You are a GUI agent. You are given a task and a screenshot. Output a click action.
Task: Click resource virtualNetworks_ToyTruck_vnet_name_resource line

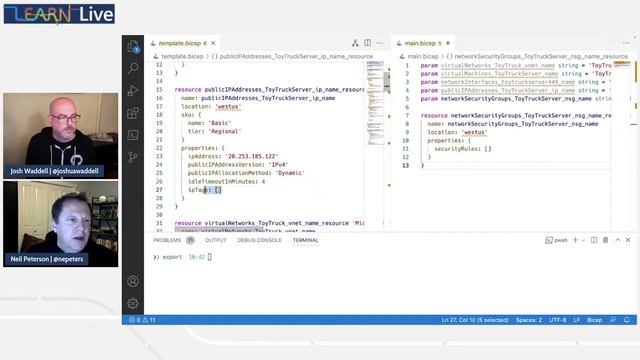(269, 223)
